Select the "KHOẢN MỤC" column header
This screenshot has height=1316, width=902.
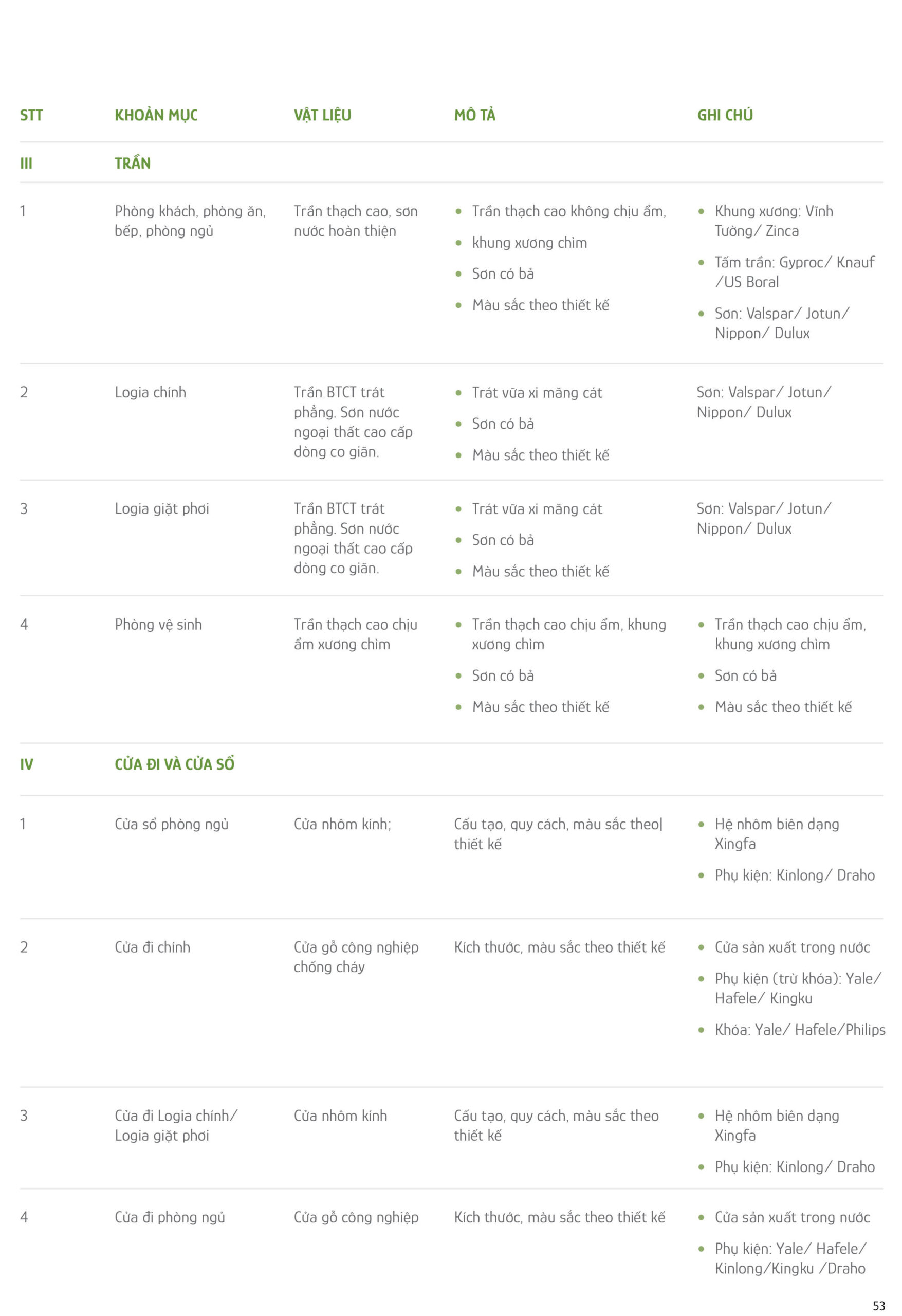156,116
